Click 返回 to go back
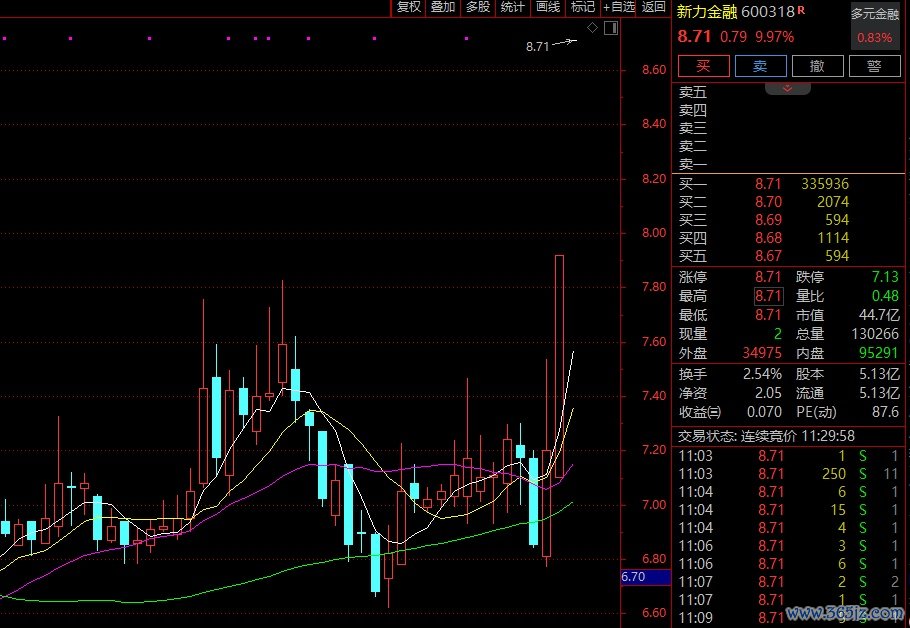910x628 pixels. pyautogui.click(x=653, y=7)
